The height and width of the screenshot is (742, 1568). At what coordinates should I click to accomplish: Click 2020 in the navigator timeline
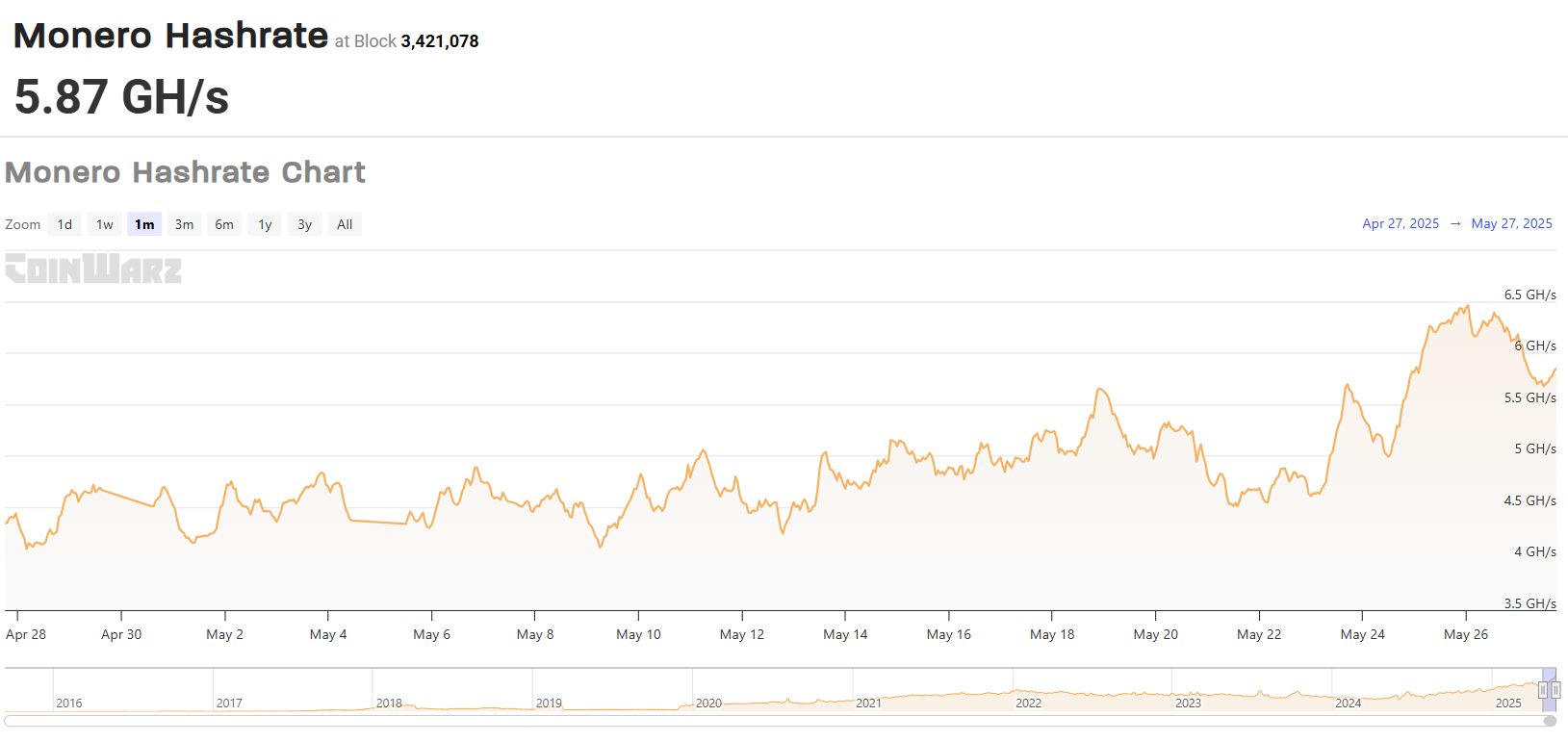pyautogui.click(x=708, y=704)
